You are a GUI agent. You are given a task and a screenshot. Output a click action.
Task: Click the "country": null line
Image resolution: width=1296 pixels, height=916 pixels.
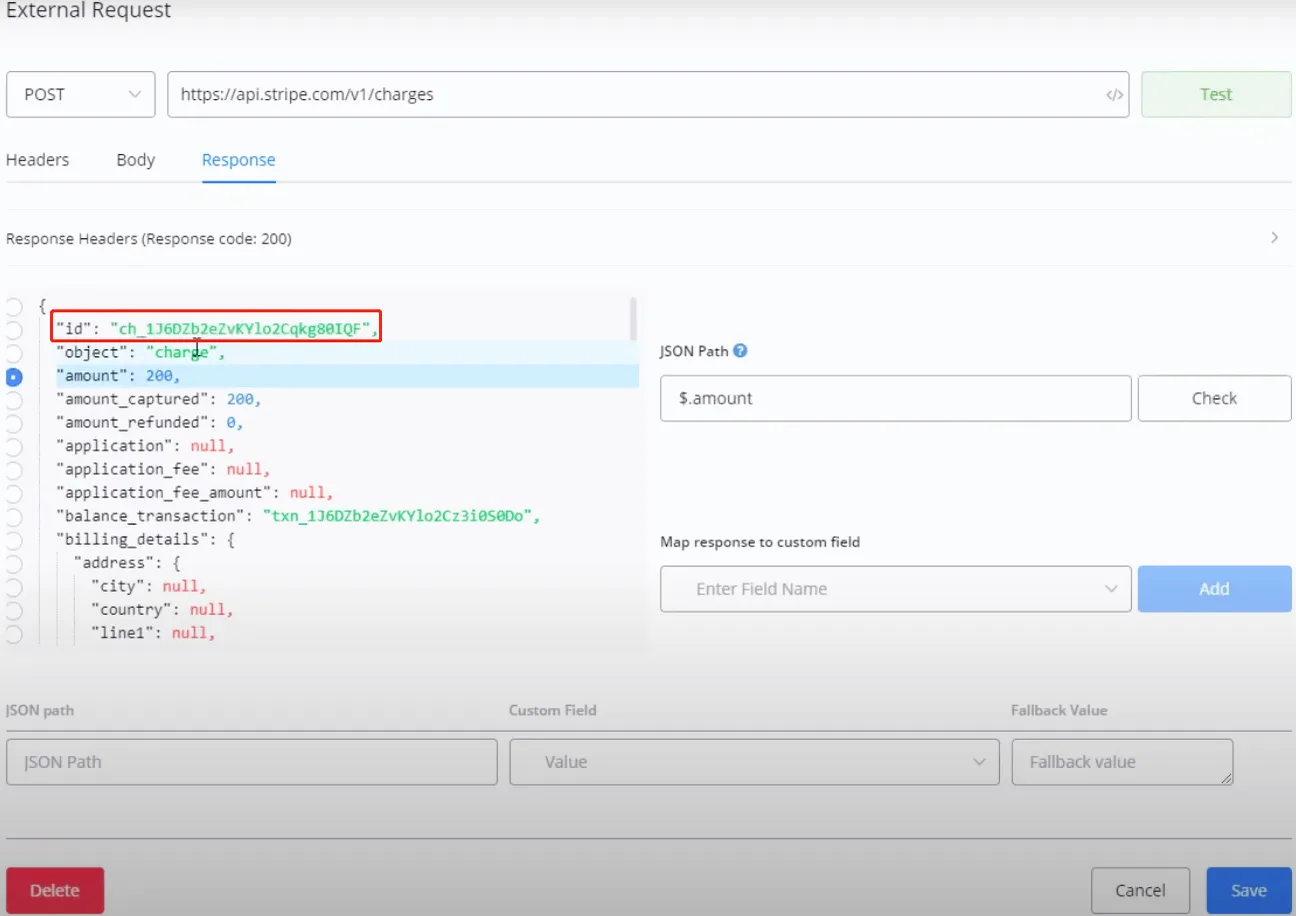pyautogui.click(x=163, y=609)
